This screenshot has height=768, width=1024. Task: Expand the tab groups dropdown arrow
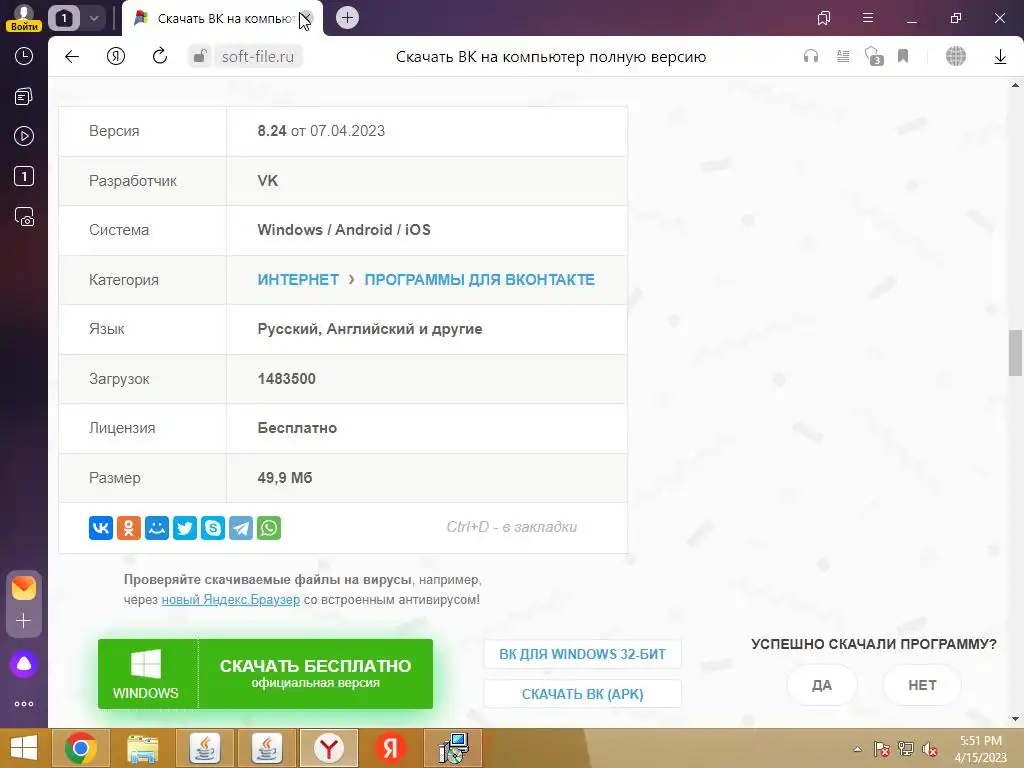94,18
